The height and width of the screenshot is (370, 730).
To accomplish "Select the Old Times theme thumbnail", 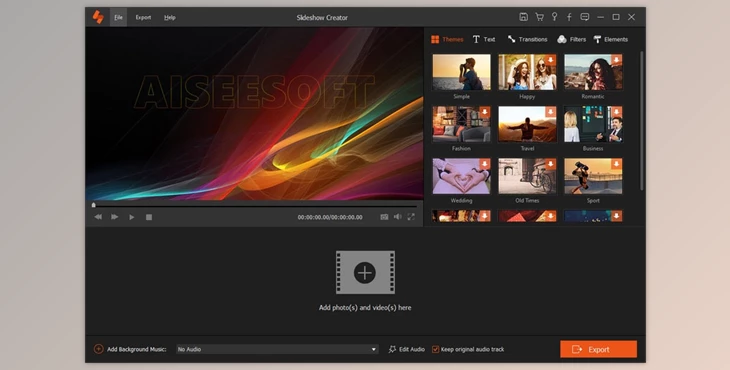I will [527, 176].
